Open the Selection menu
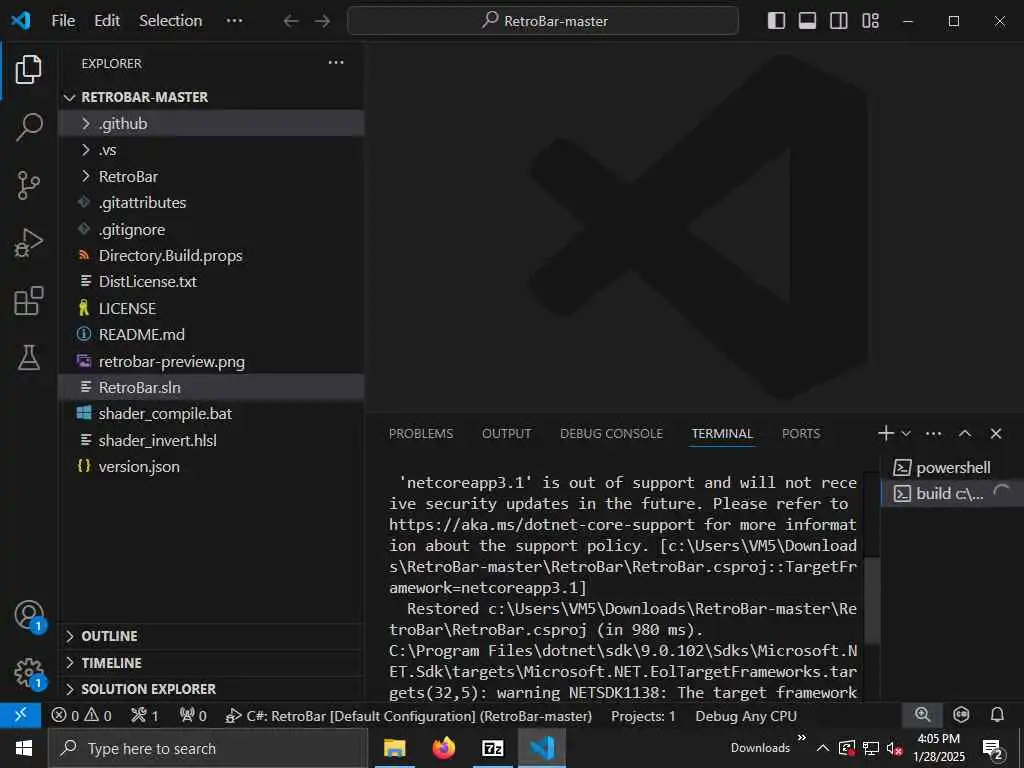Viewport: 1024px width, 768px height. point(170,21)
